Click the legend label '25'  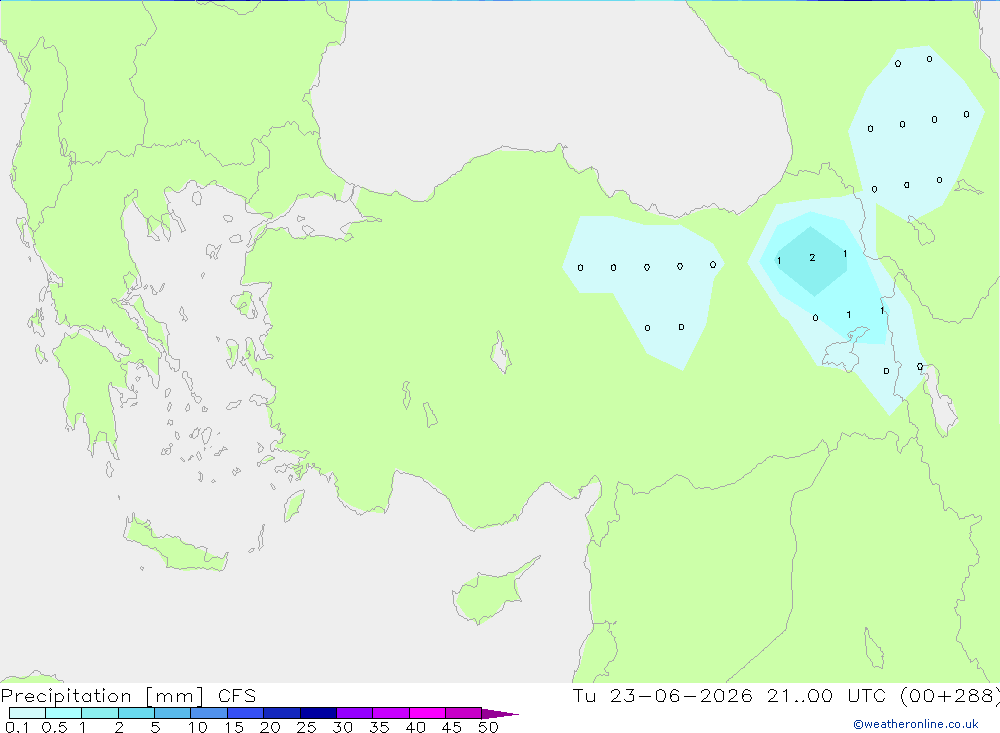(306, 727)
